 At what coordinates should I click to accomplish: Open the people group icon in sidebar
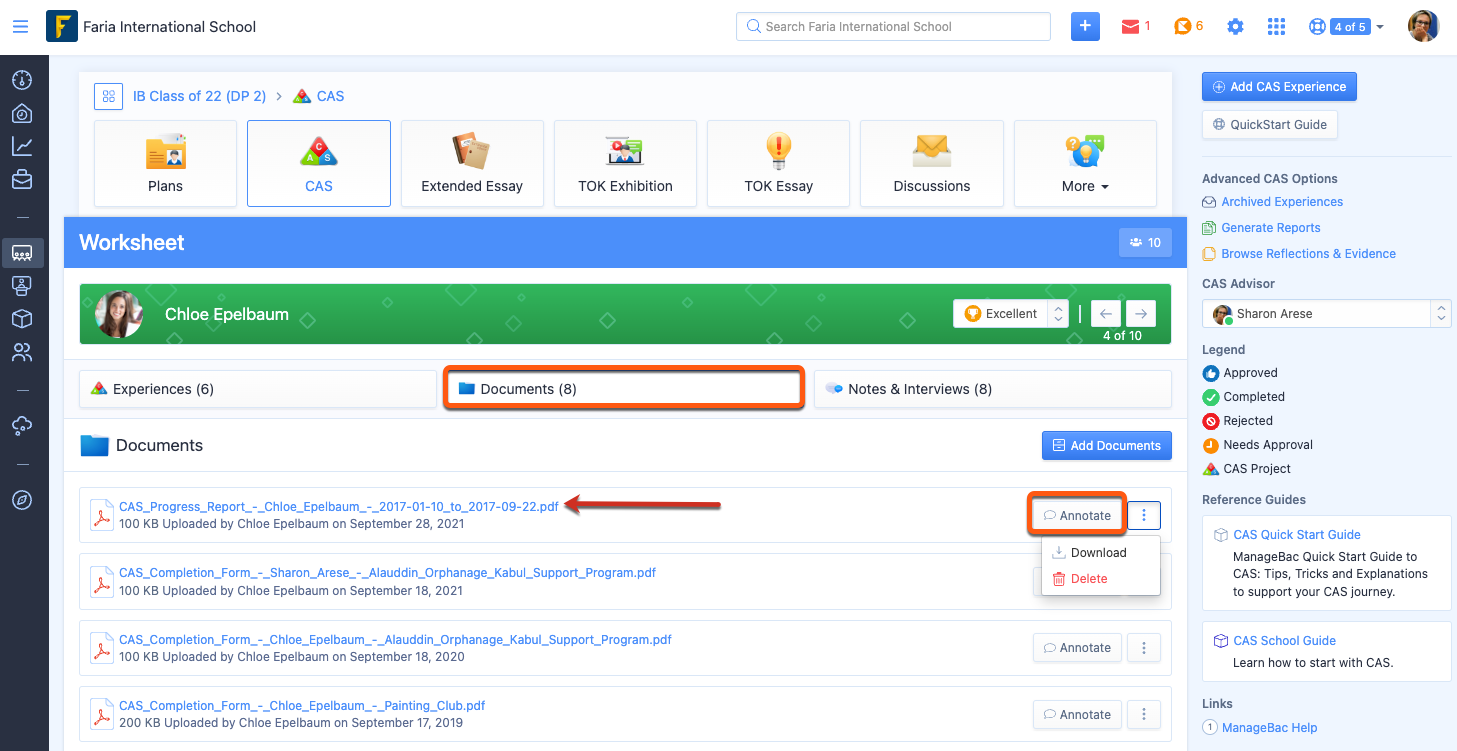pos(22,352)
